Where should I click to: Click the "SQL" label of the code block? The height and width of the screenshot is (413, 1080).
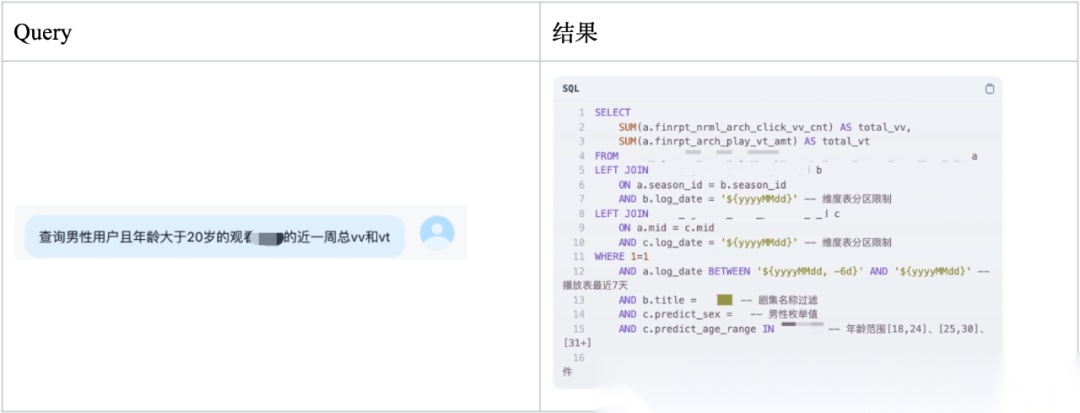[x=571, y=89]
